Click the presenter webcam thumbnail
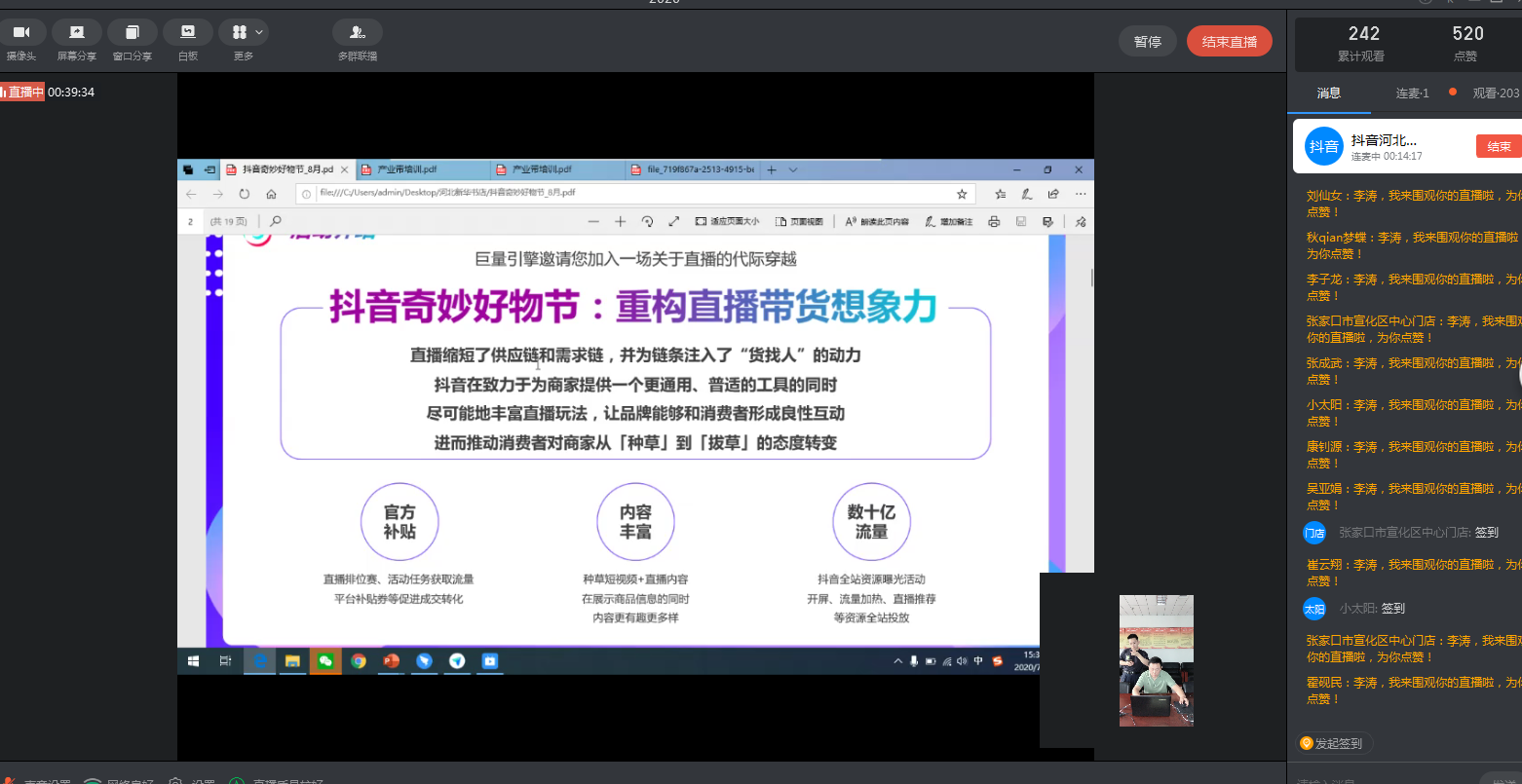Screen dimensions: 1522x784 [1157, 660]
